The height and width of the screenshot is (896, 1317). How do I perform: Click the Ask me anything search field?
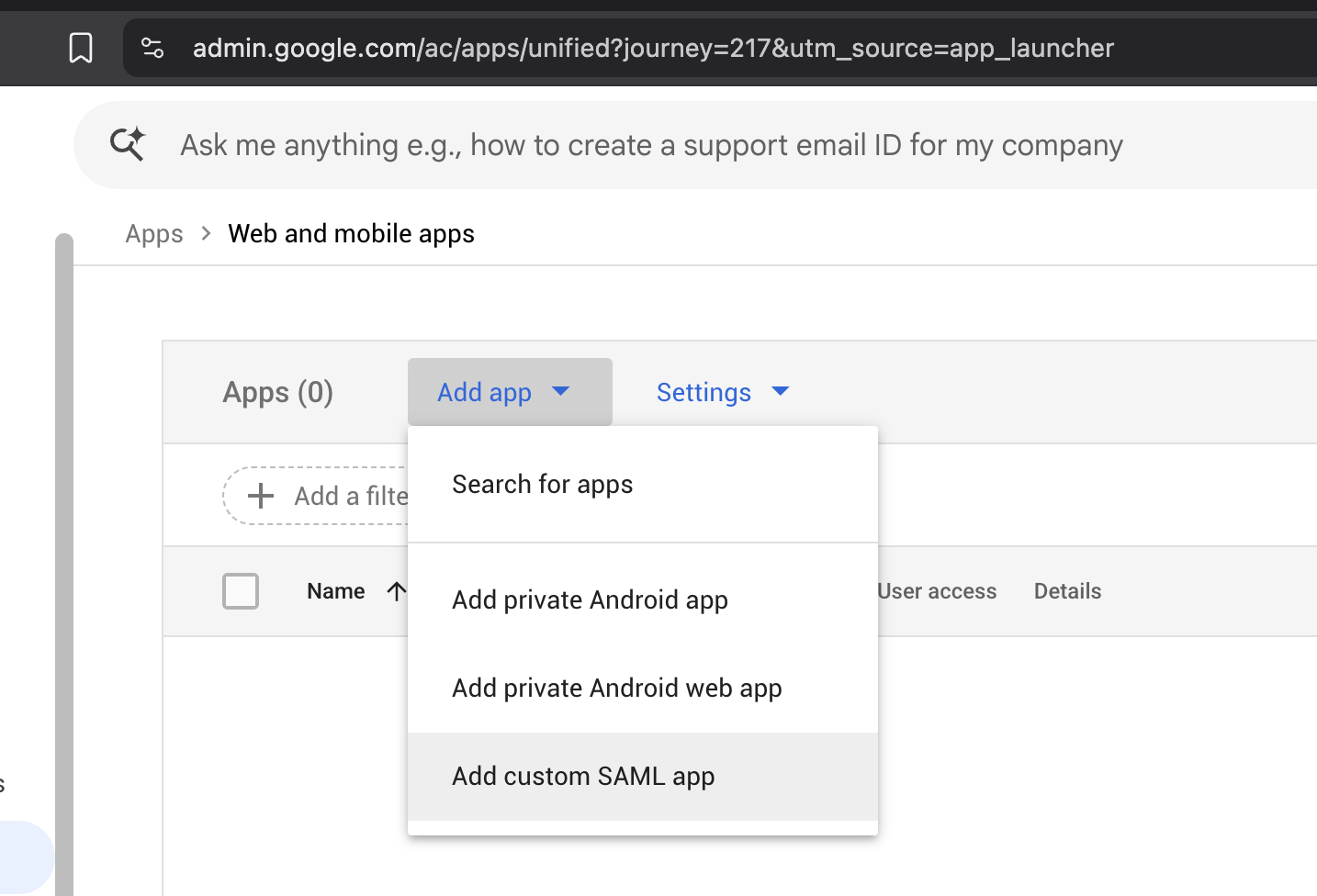[695, 145]
